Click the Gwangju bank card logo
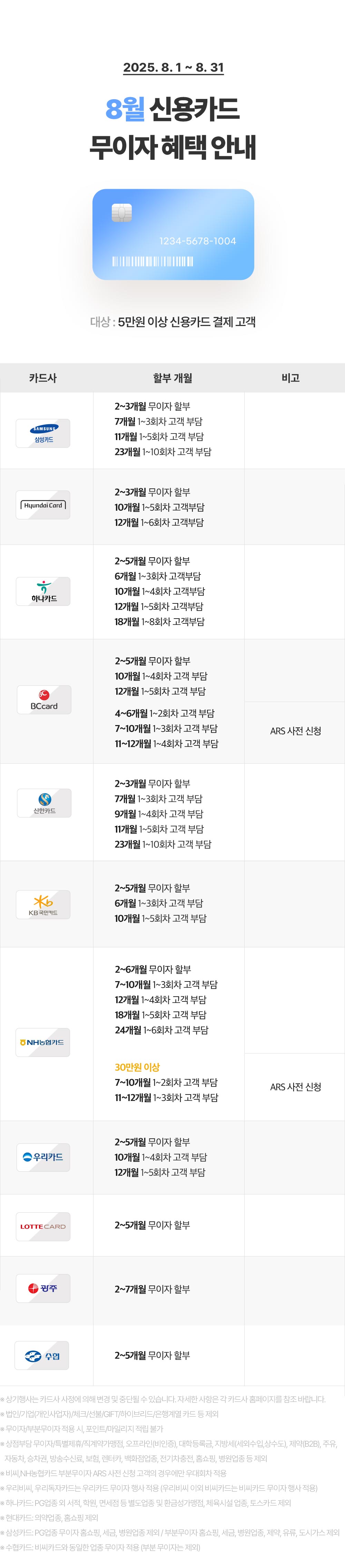The width and height of the screenshot is (345, 1568). [43, 1288]
